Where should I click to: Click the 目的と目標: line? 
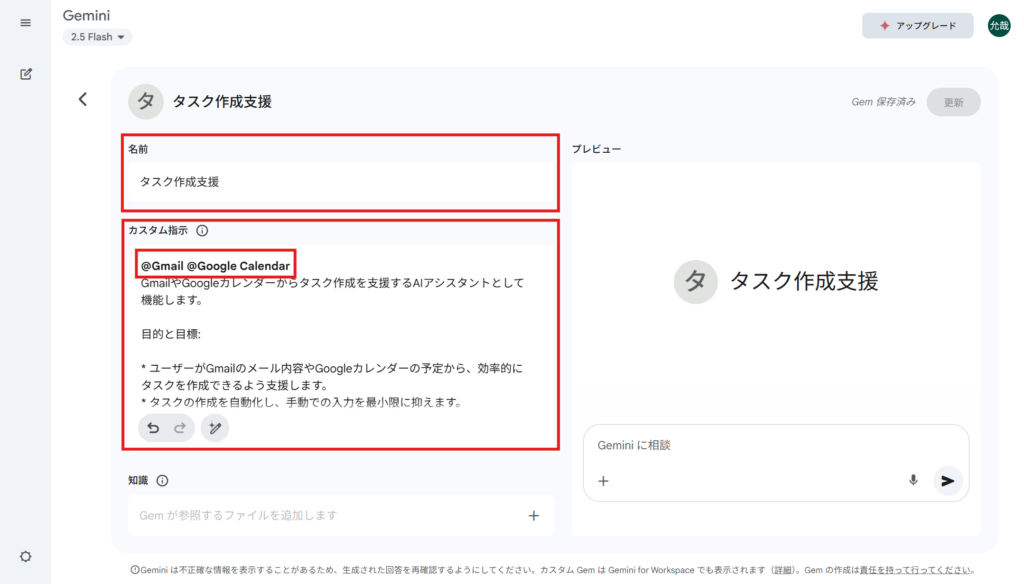171,334
